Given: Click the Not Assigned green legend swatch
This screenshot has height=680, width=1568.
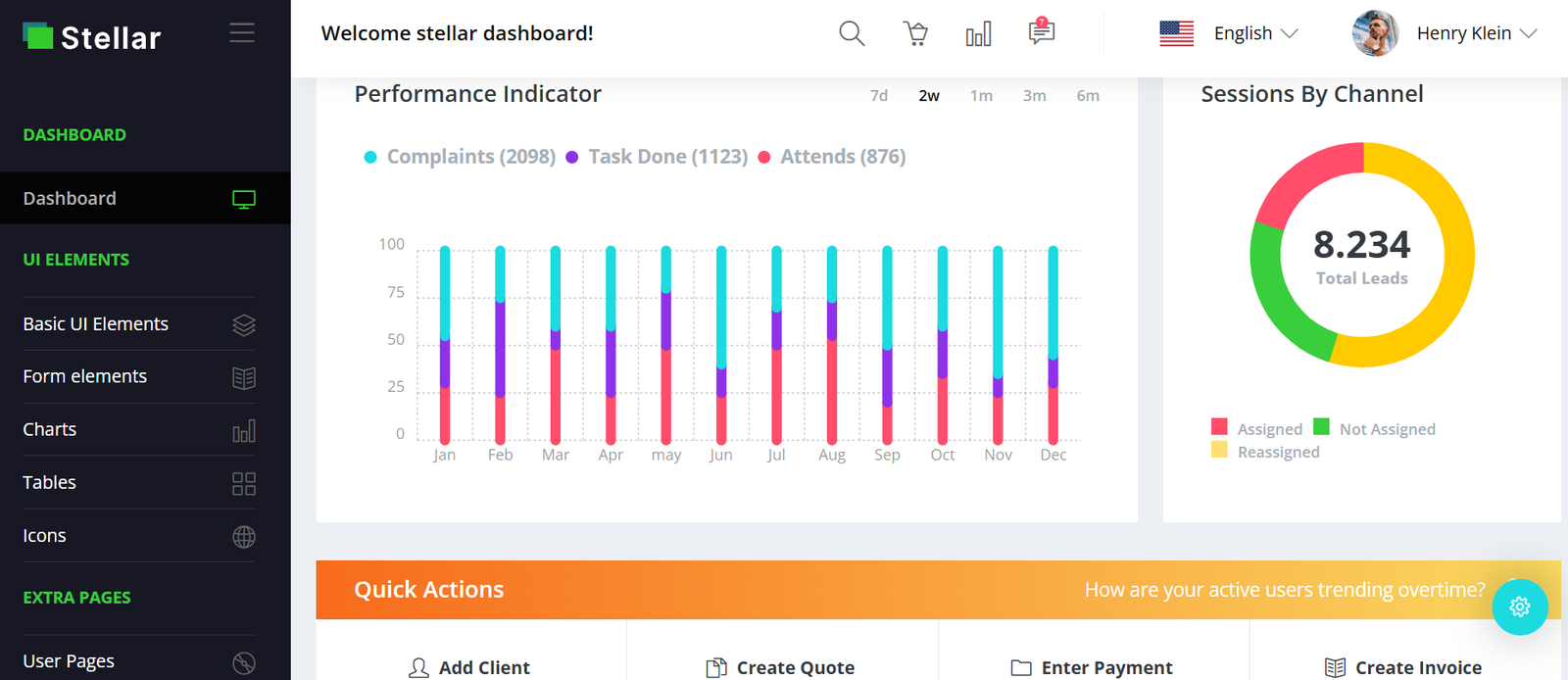Looking at the screenshot, I should pyautogui.click(x=1321, y=426).
